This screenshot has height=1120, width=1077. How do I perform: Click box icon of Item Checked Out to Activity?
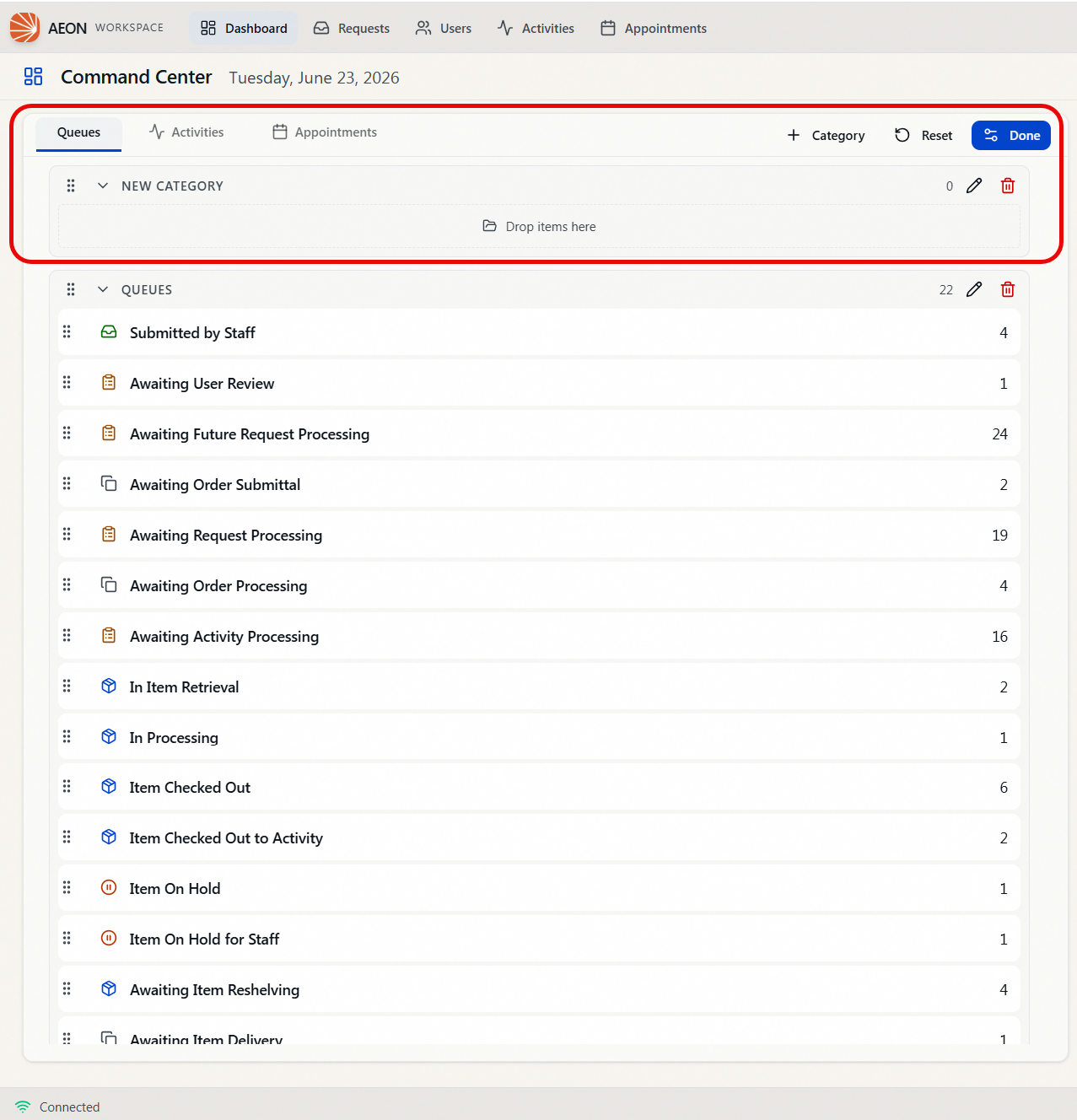click(109, 837)
